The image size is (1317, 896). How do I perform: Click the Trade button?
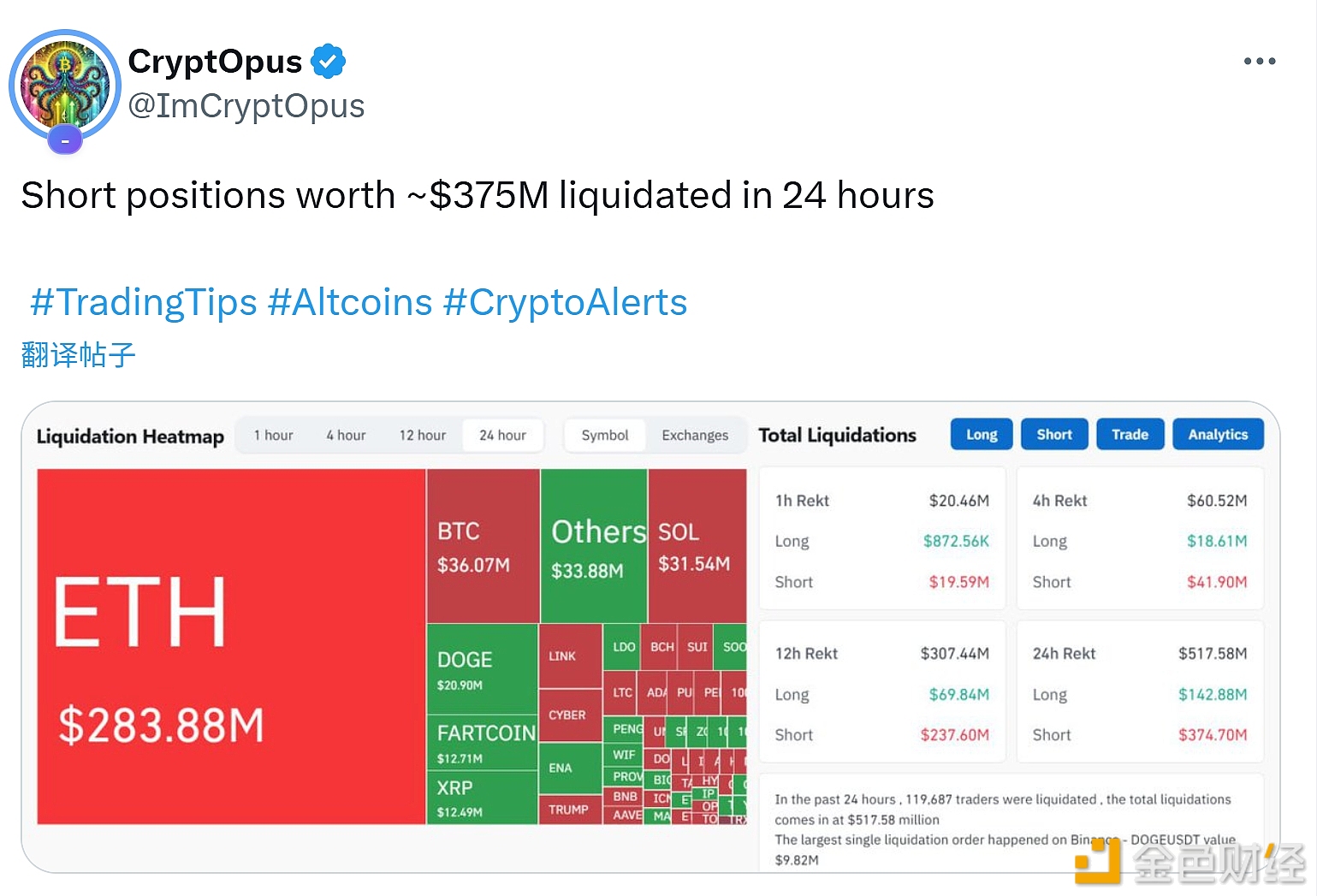point(1130,435)
